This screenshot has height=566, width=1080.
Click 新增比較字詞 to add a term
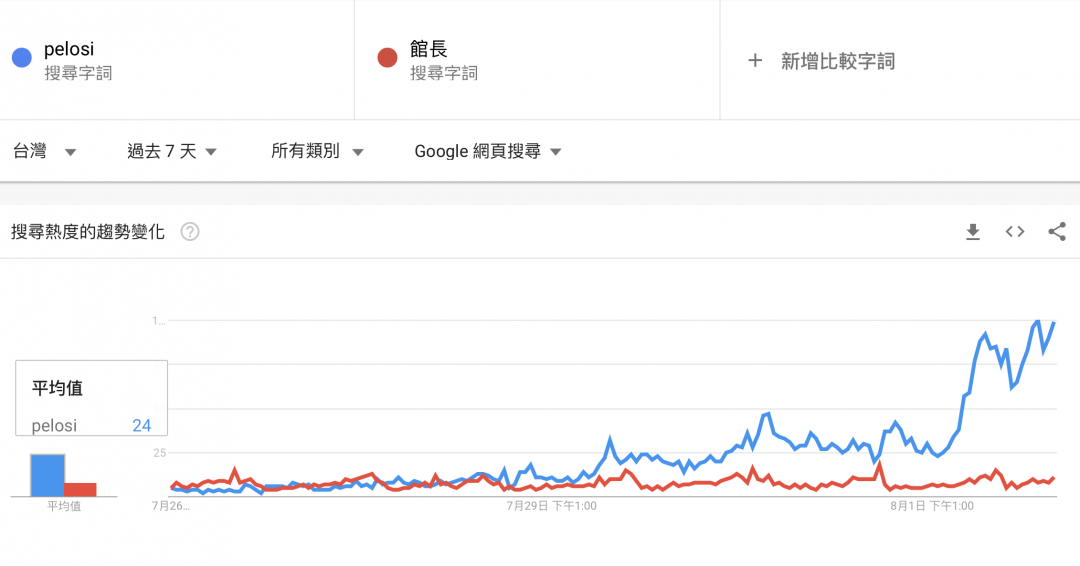point(837,61)
